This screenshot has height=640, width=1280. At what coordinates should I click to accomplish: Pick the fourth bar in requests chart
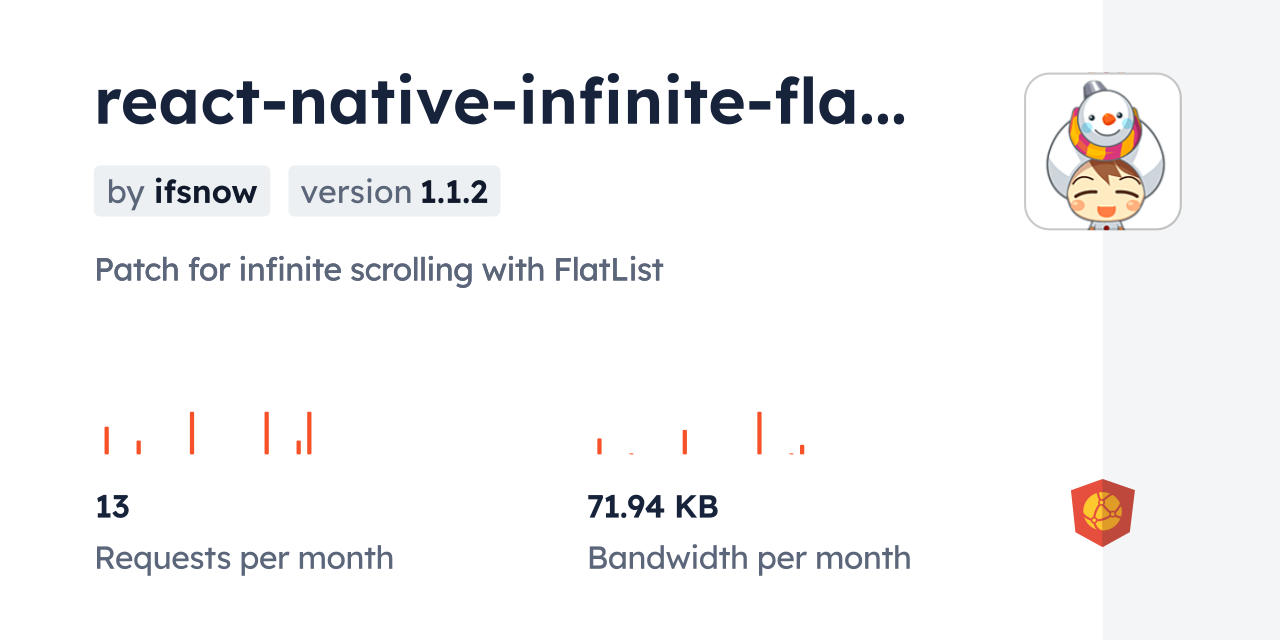[x=267, y=433]
